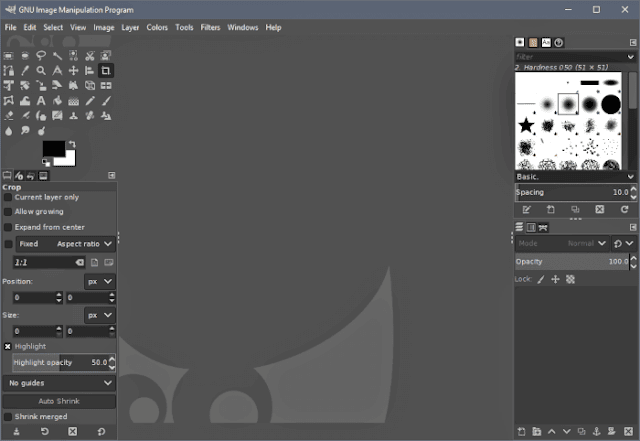Image resolution: width=640 pixels, height=441 pixels.
Task: Uncheck the Highlight checkbox
Action: 8,346
